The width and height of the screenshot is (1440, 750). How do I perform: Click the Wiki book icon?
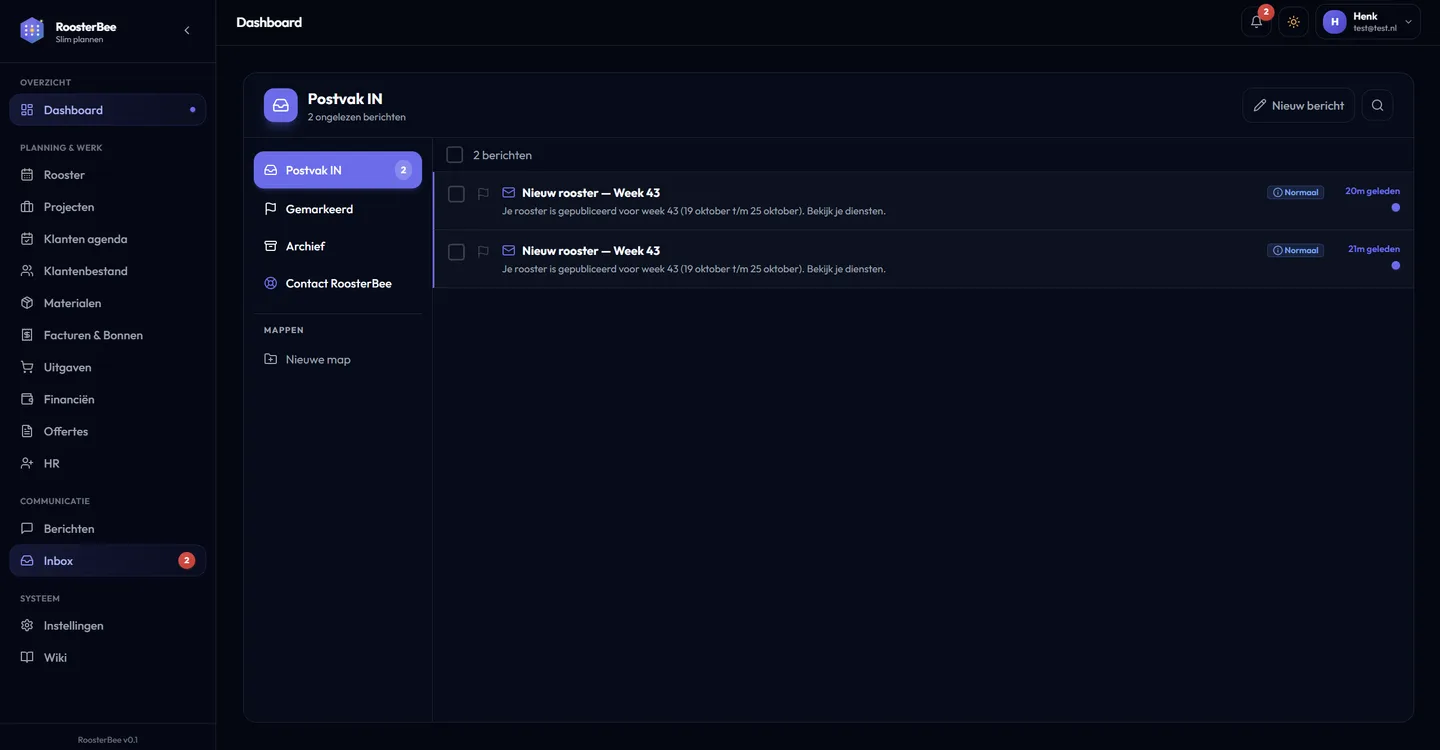pyautogui.click(x=27, y=657)
